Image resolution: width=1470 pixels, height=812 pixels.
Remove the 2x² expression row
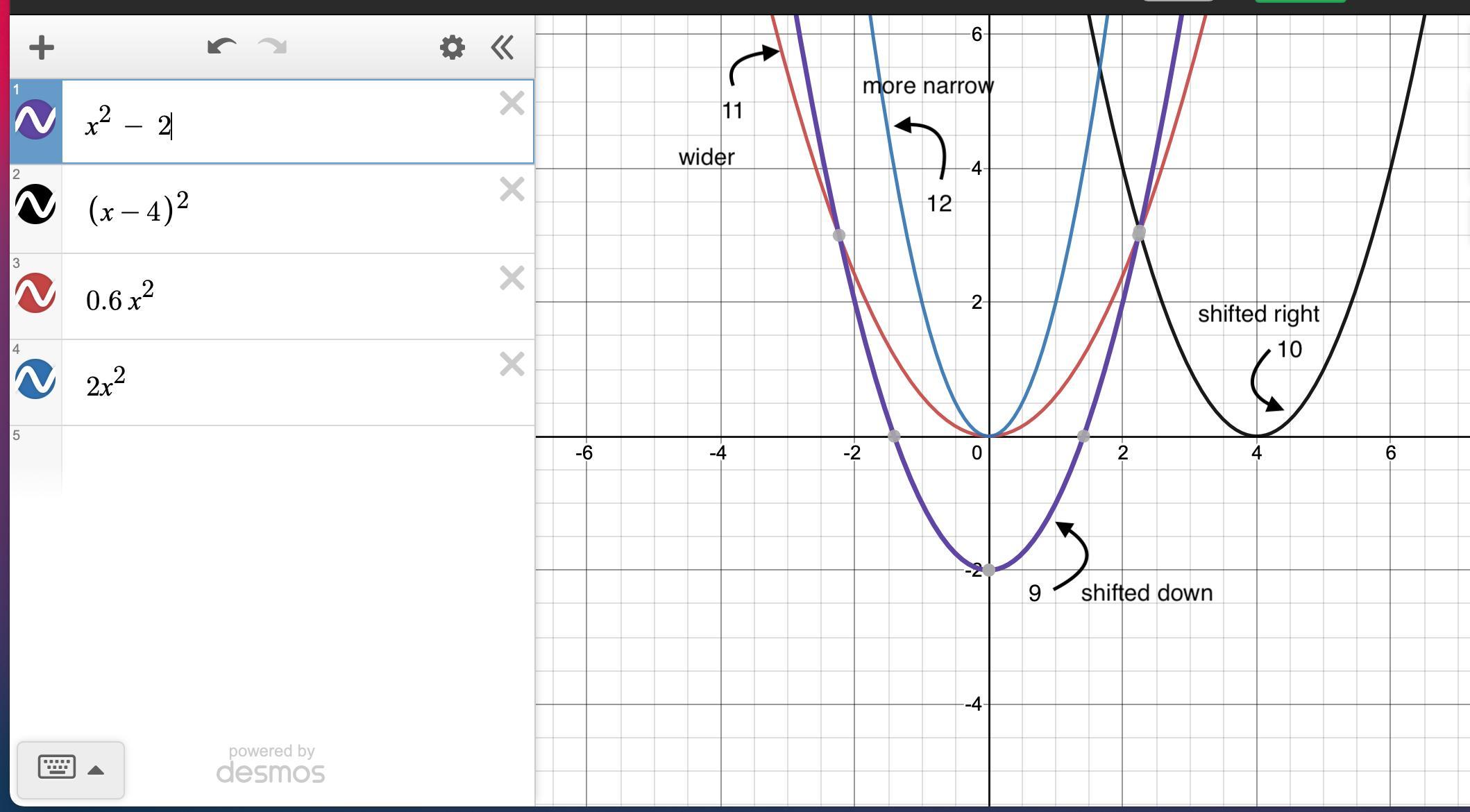[x=512, y=364]
